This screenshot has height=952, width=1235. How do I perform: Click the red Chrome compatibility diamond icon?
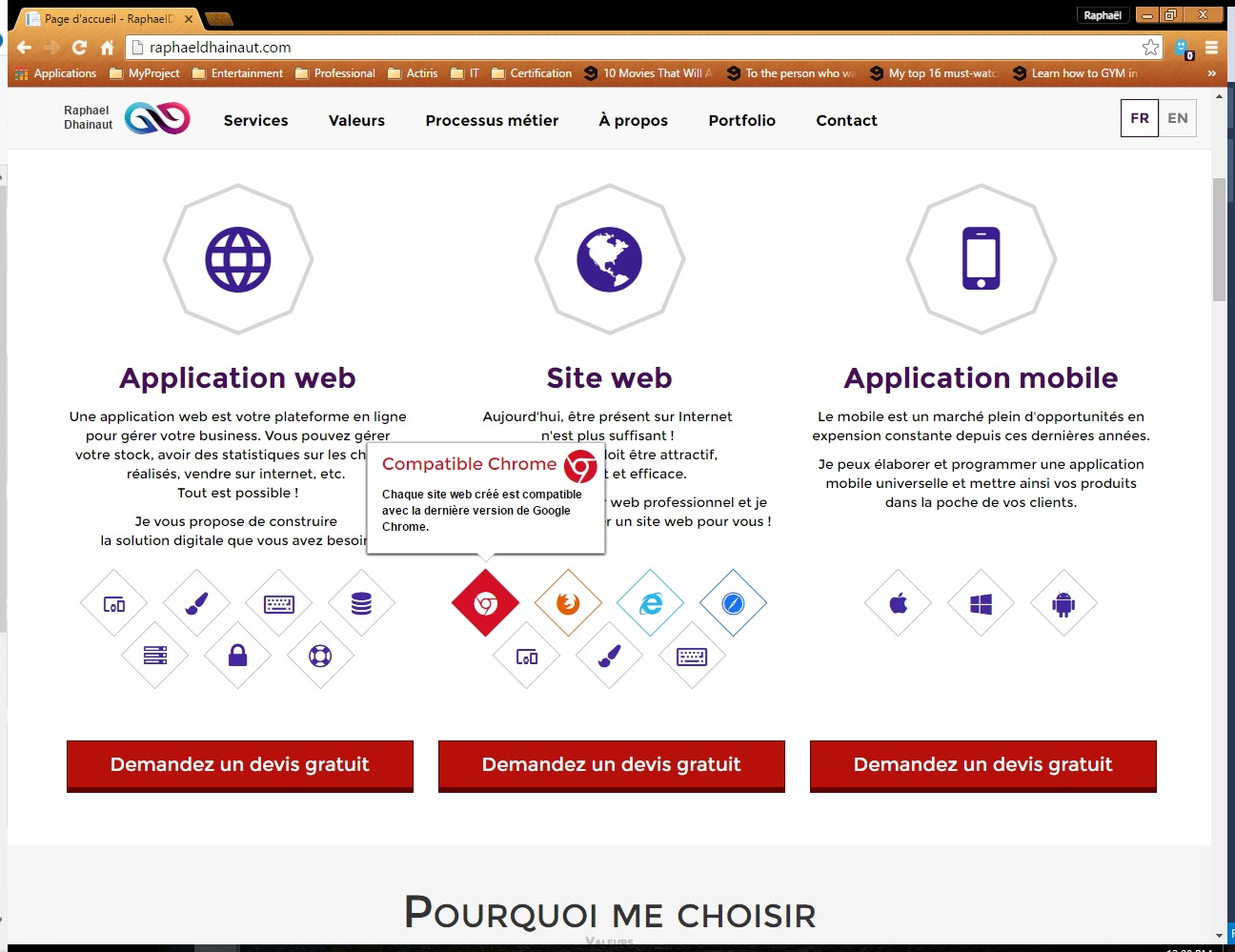pos(485,603)
